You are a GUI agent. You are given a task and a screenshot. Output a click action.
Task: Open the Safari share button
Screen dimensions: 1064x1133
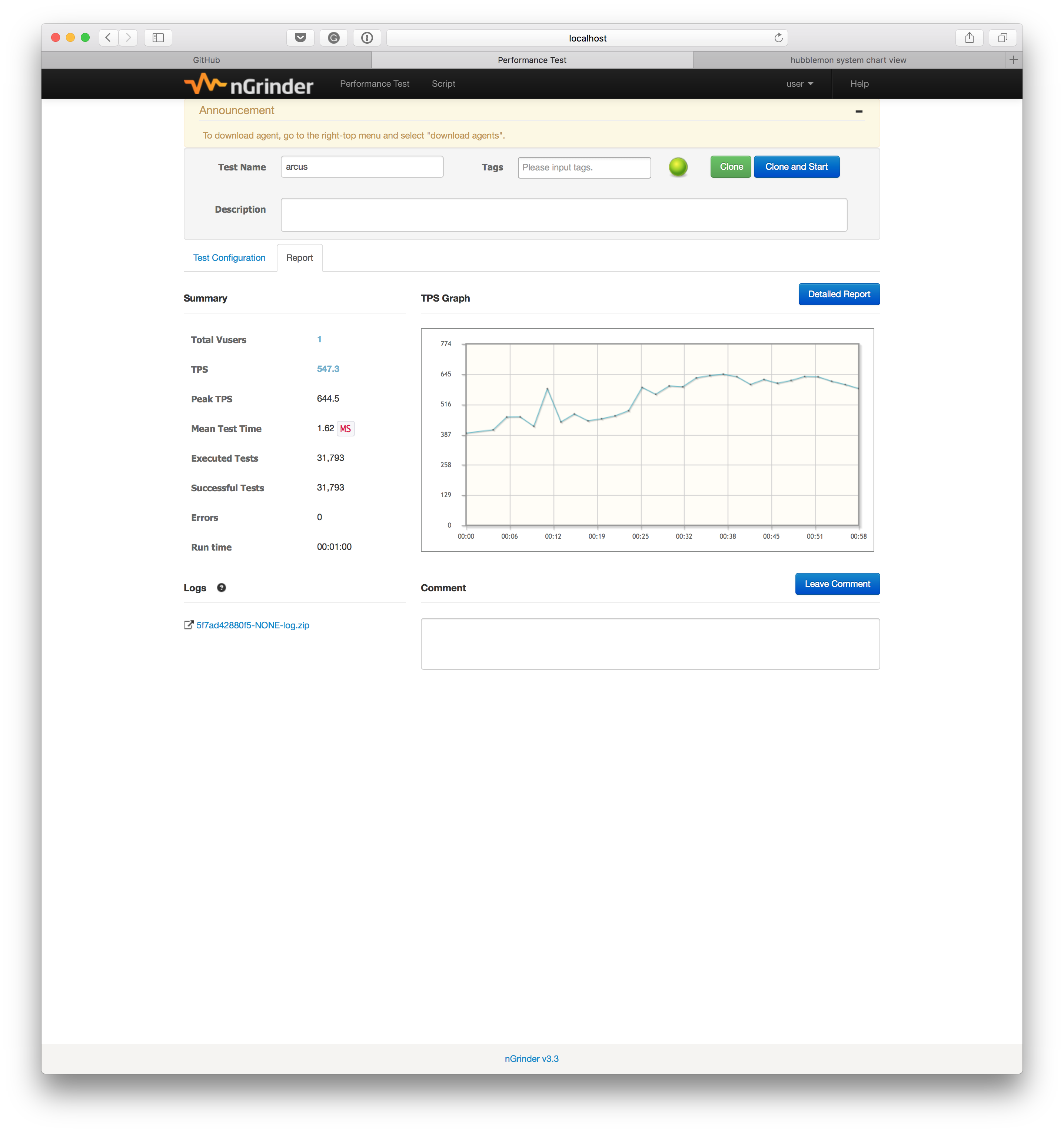point(969,38)
